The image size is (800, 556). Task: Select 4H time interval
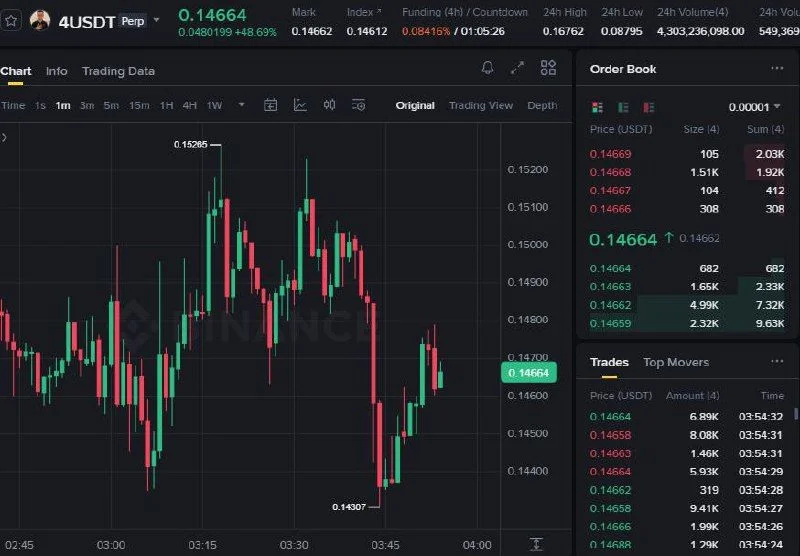190,106
